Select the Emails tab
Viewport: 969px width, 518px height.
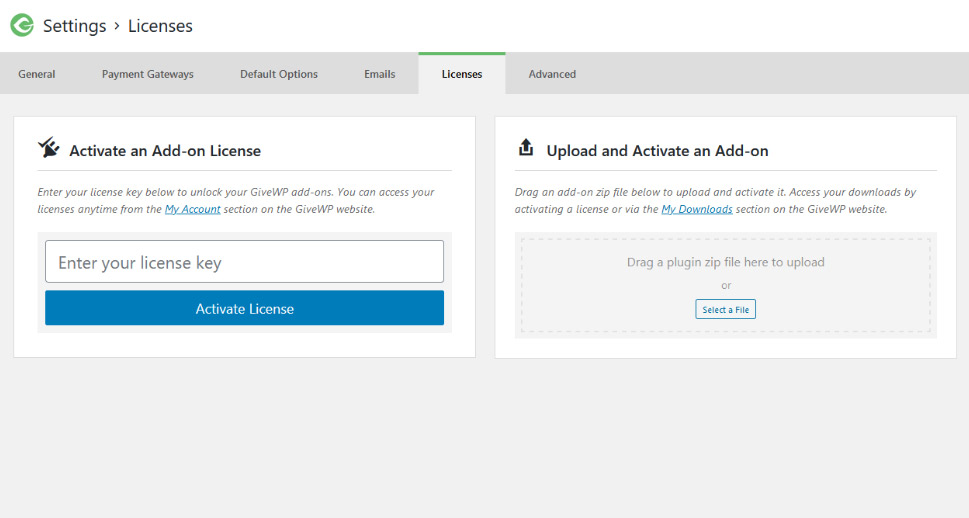(380, 74)
